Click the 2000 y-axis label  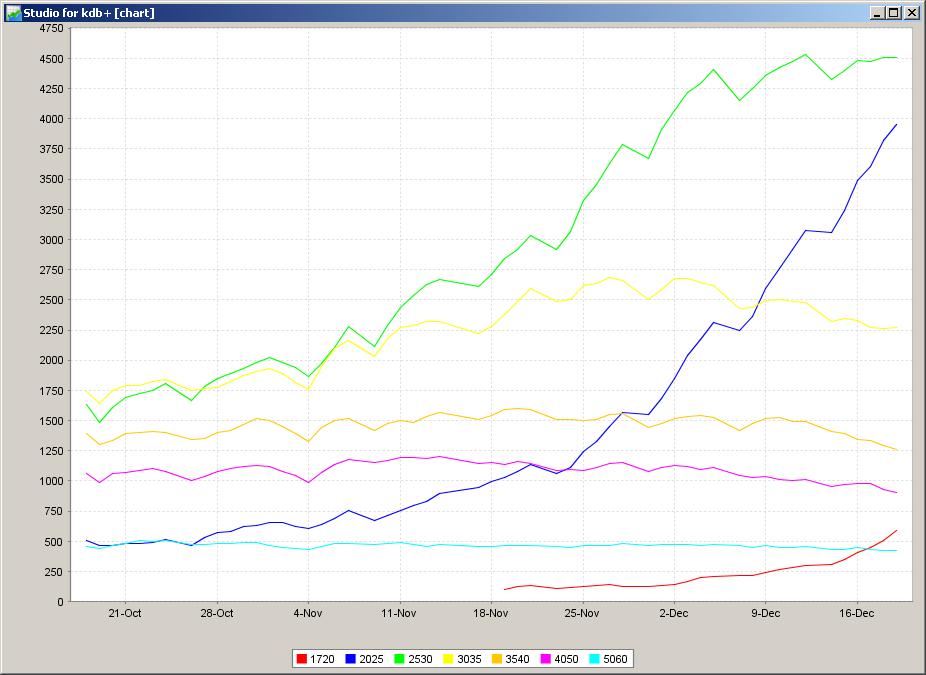pyautogui.click(x=51, y=360)
